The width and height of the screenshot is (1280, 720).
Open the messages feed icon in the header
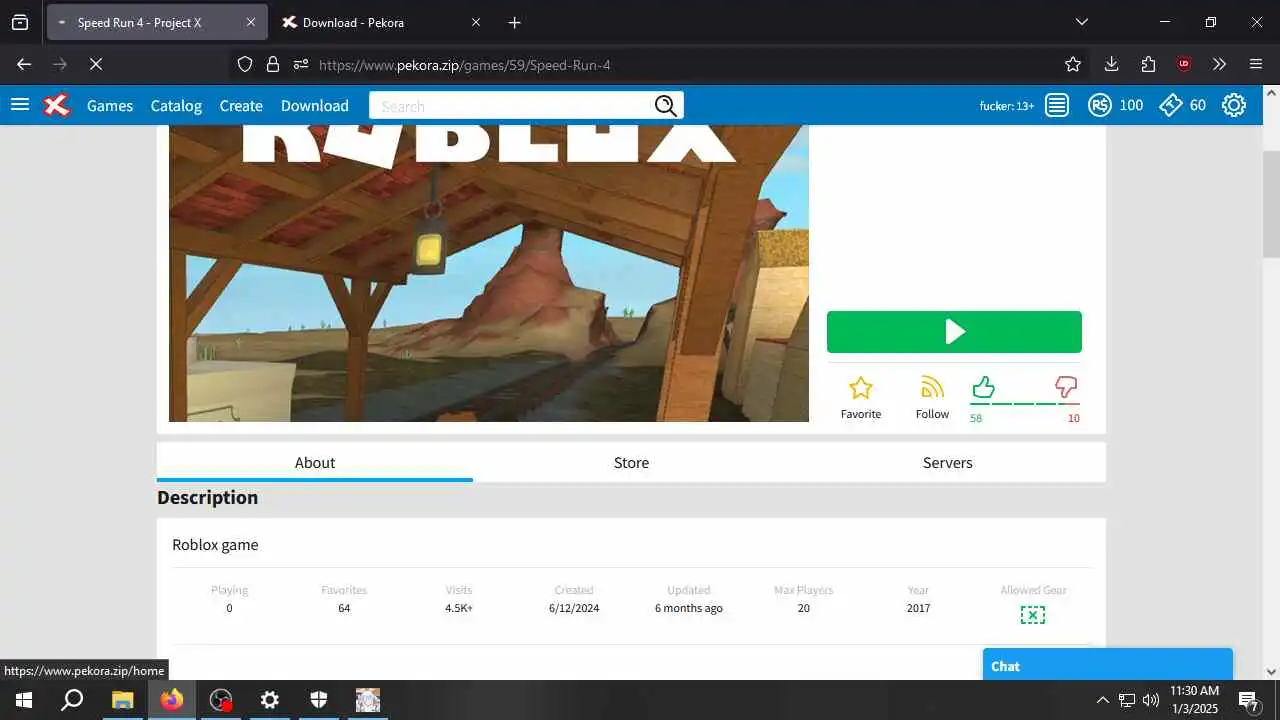click(1057, 105)
